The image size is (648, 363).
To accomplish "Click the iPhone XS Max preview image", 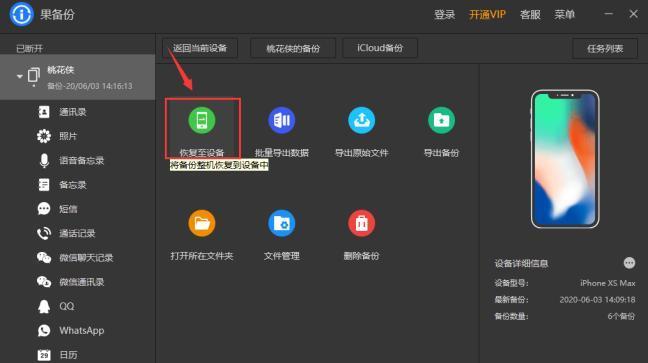I will [565, 159].
